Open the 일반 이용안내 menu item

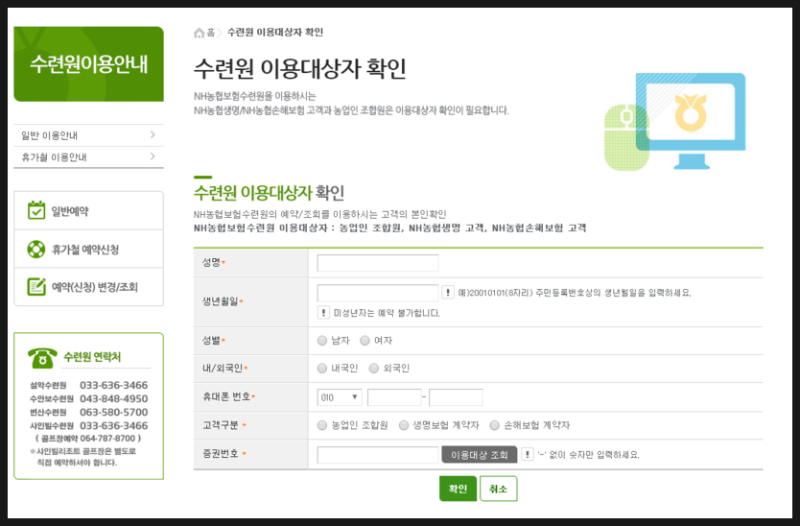(88, 135)
